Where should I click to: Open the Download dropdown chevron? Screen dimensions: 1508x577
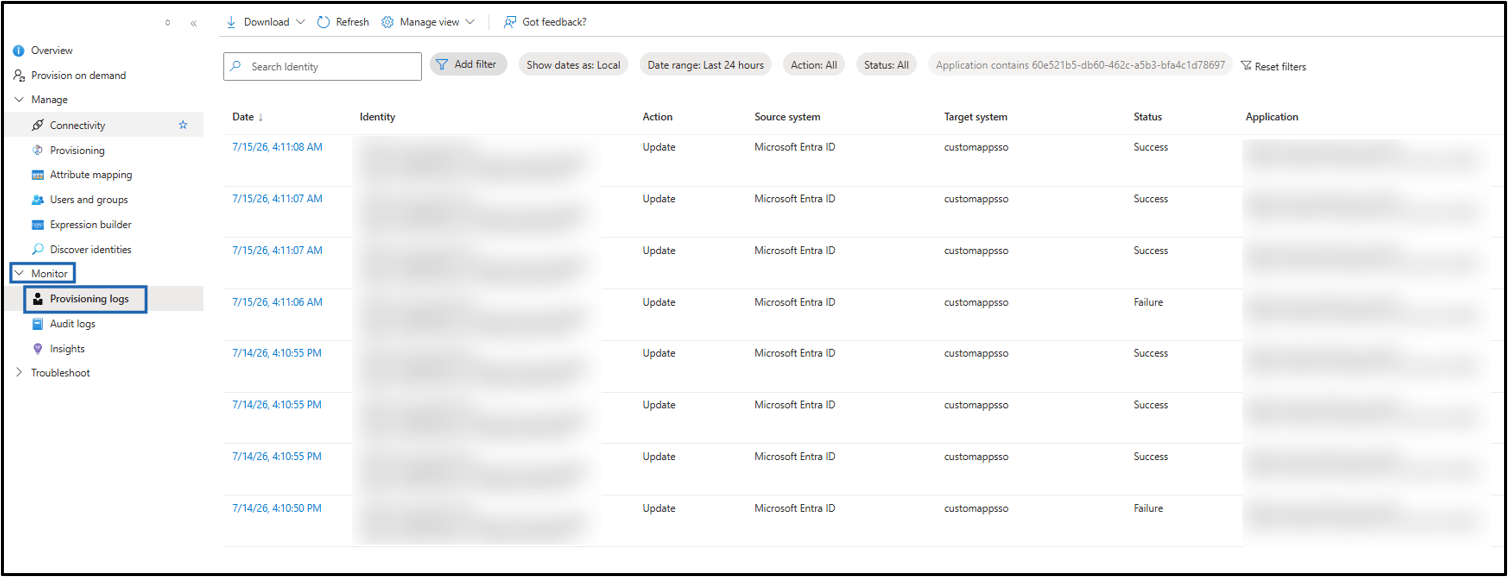coord(300,22)
